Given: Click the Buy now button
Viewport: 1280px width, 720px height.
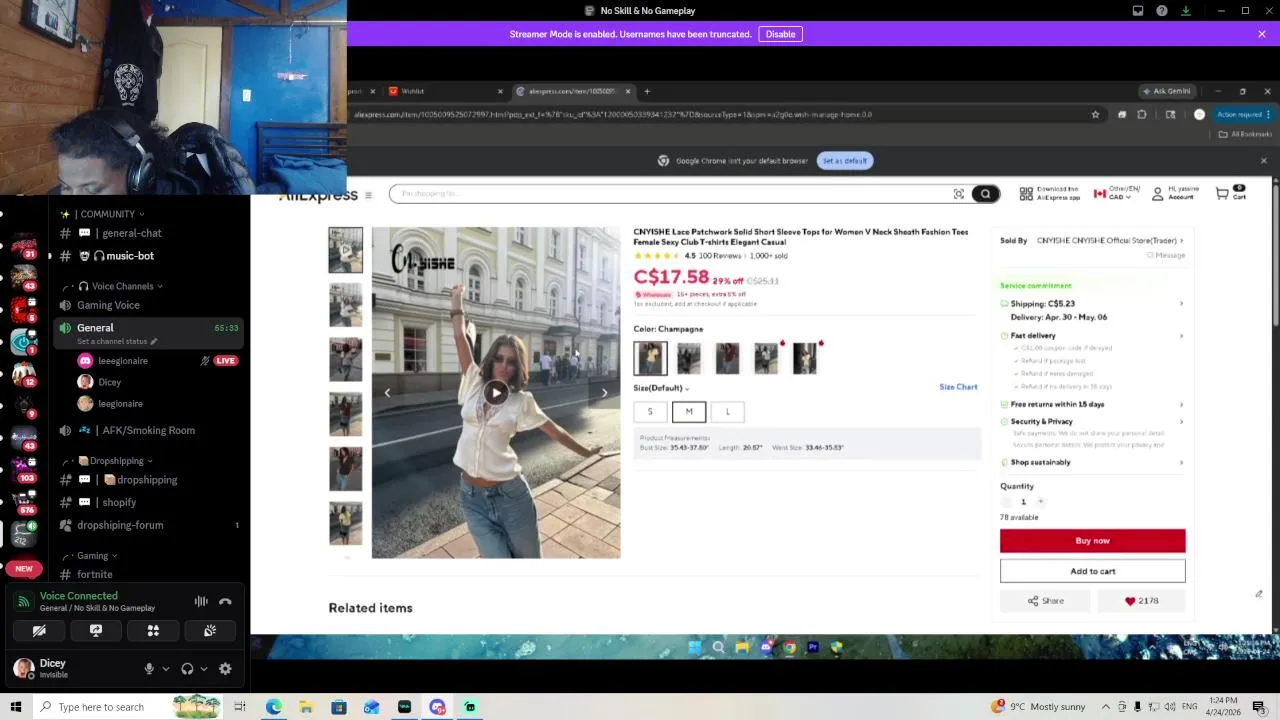Looking at the screenshot, I should point(1092,541).
